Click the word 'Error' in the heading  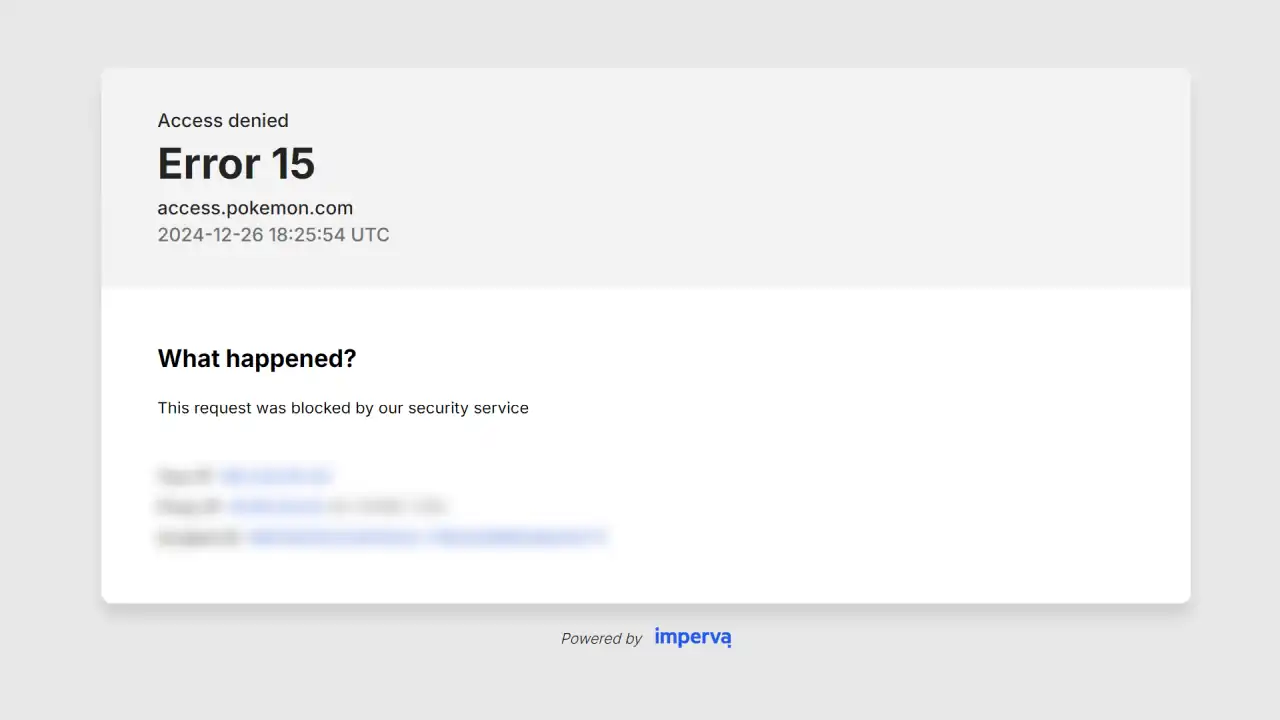coord(209,163)
